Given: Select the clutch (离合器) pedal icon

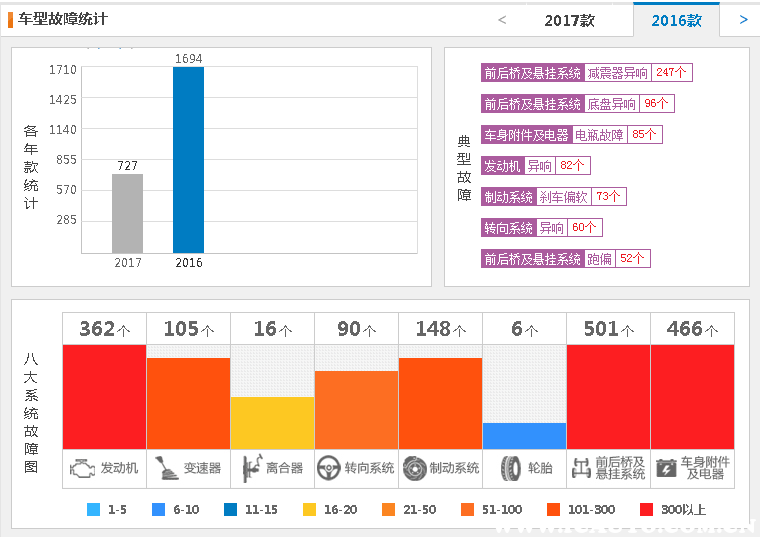Looking at the screenshot, I should click(x=250, y=468).
